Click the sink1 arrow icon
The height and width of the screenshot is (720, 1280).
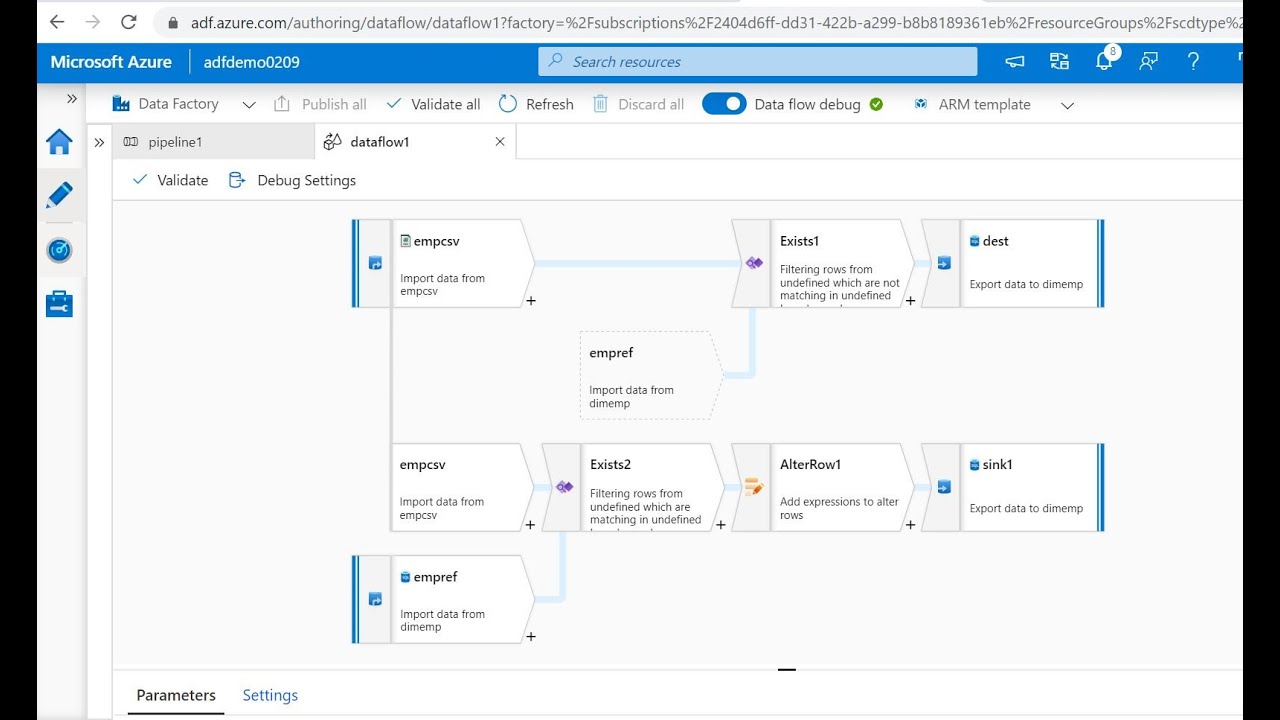click(944, 487)
